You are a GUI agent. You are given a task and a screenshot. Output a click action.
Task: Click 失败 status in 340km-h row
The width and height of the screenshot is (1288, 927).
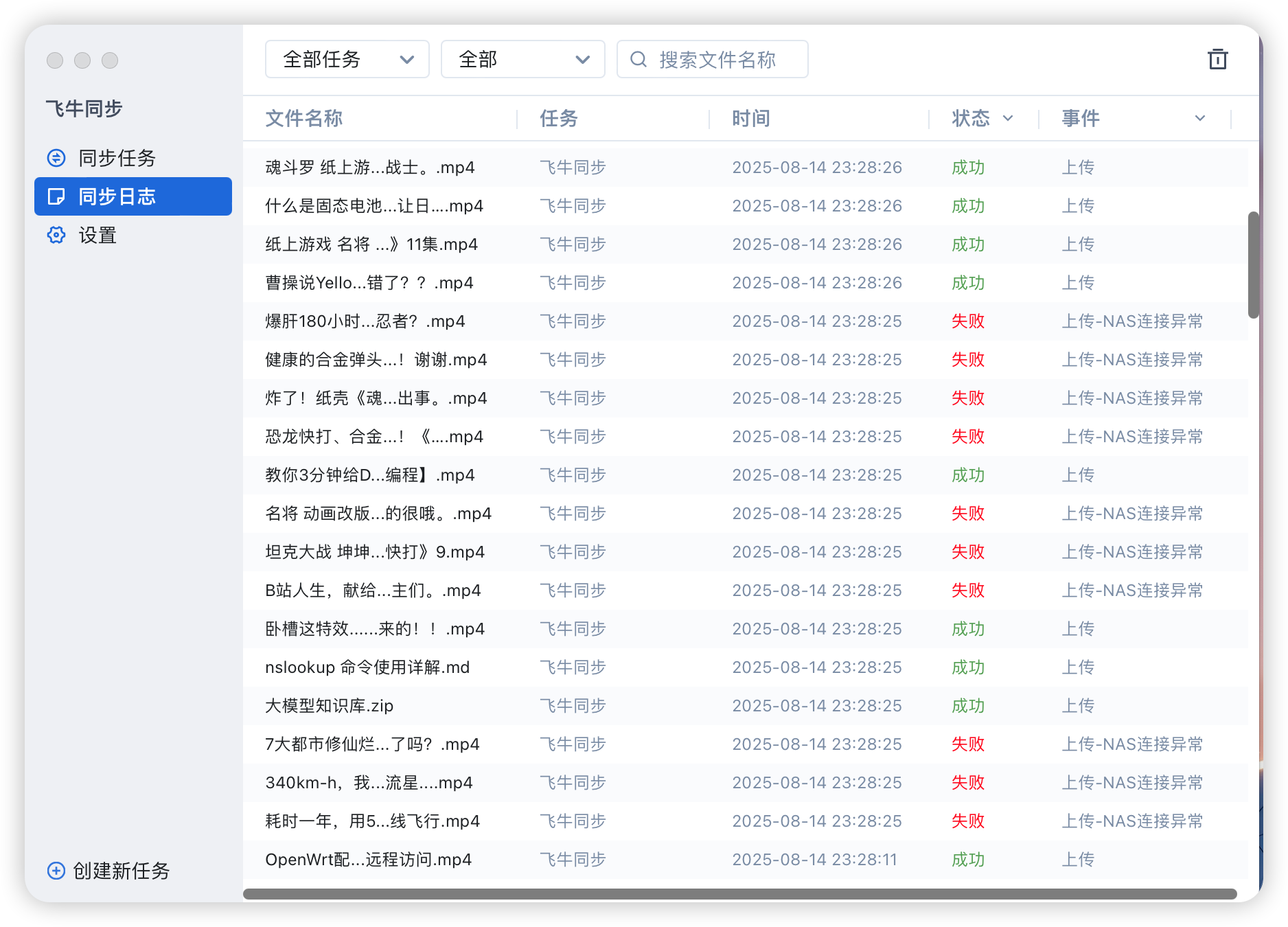pos(968,783)
